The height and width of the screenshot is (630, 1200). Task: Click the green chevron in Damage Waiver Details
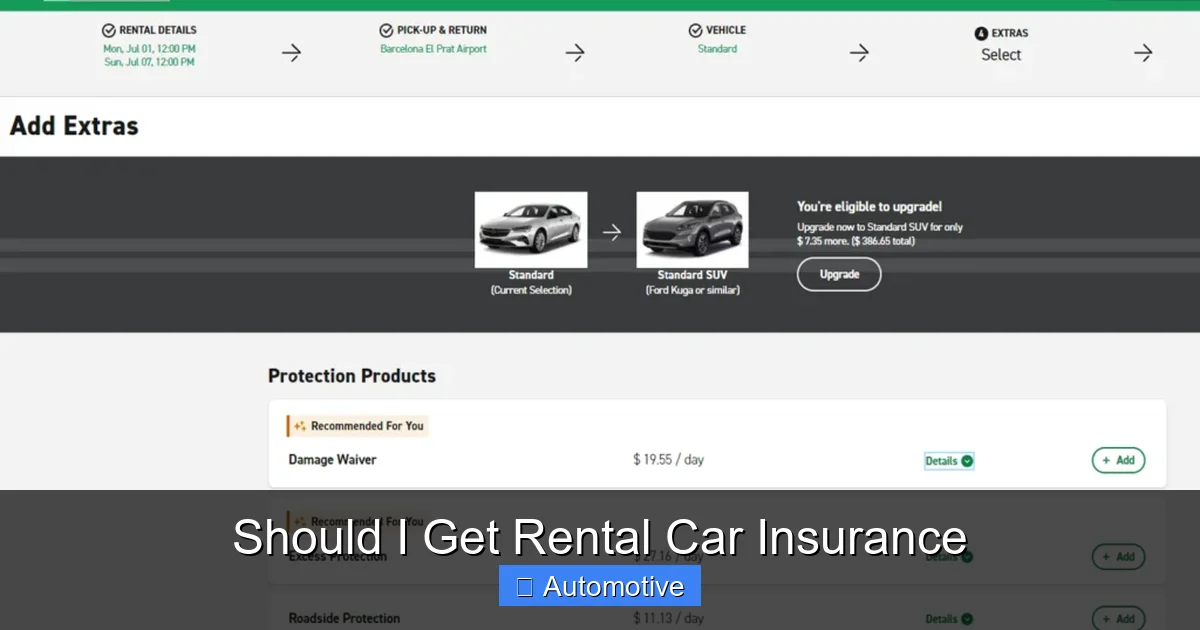[x=965, y=460]
